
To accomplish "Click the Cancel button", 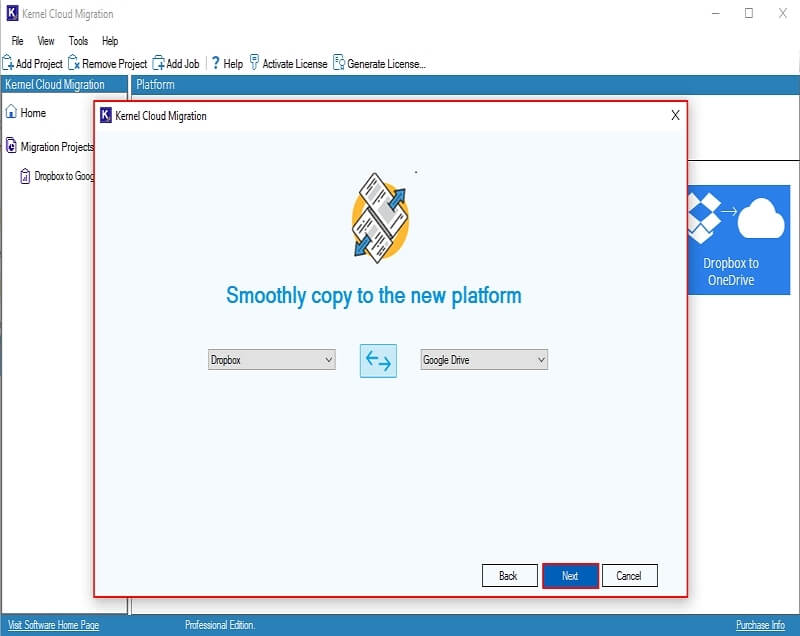I will point(630,575).
